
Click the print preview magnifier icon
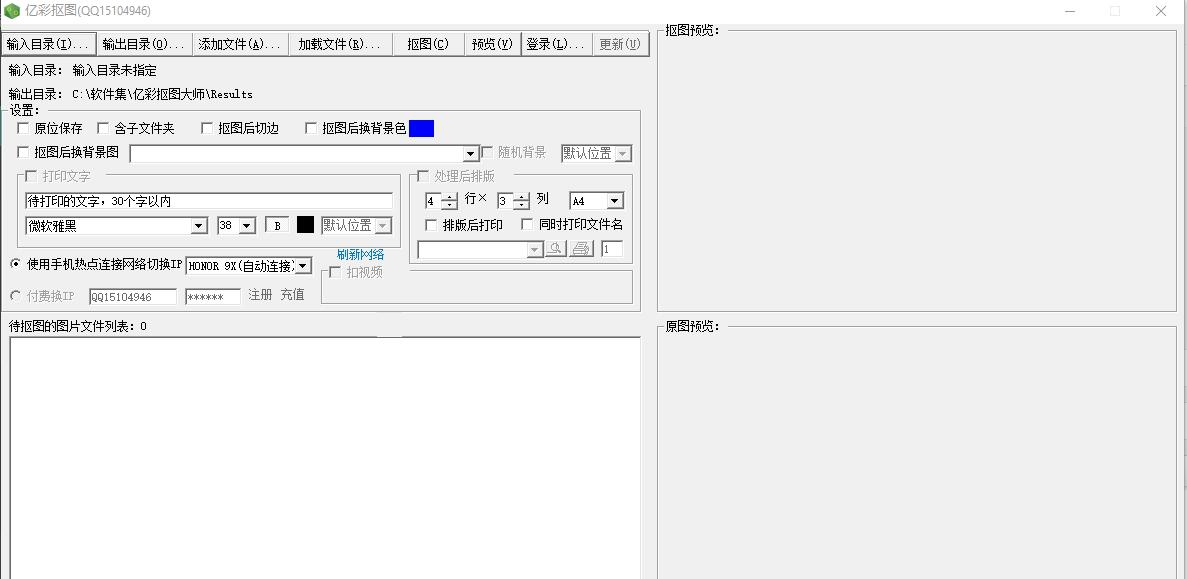coord(556,249)
